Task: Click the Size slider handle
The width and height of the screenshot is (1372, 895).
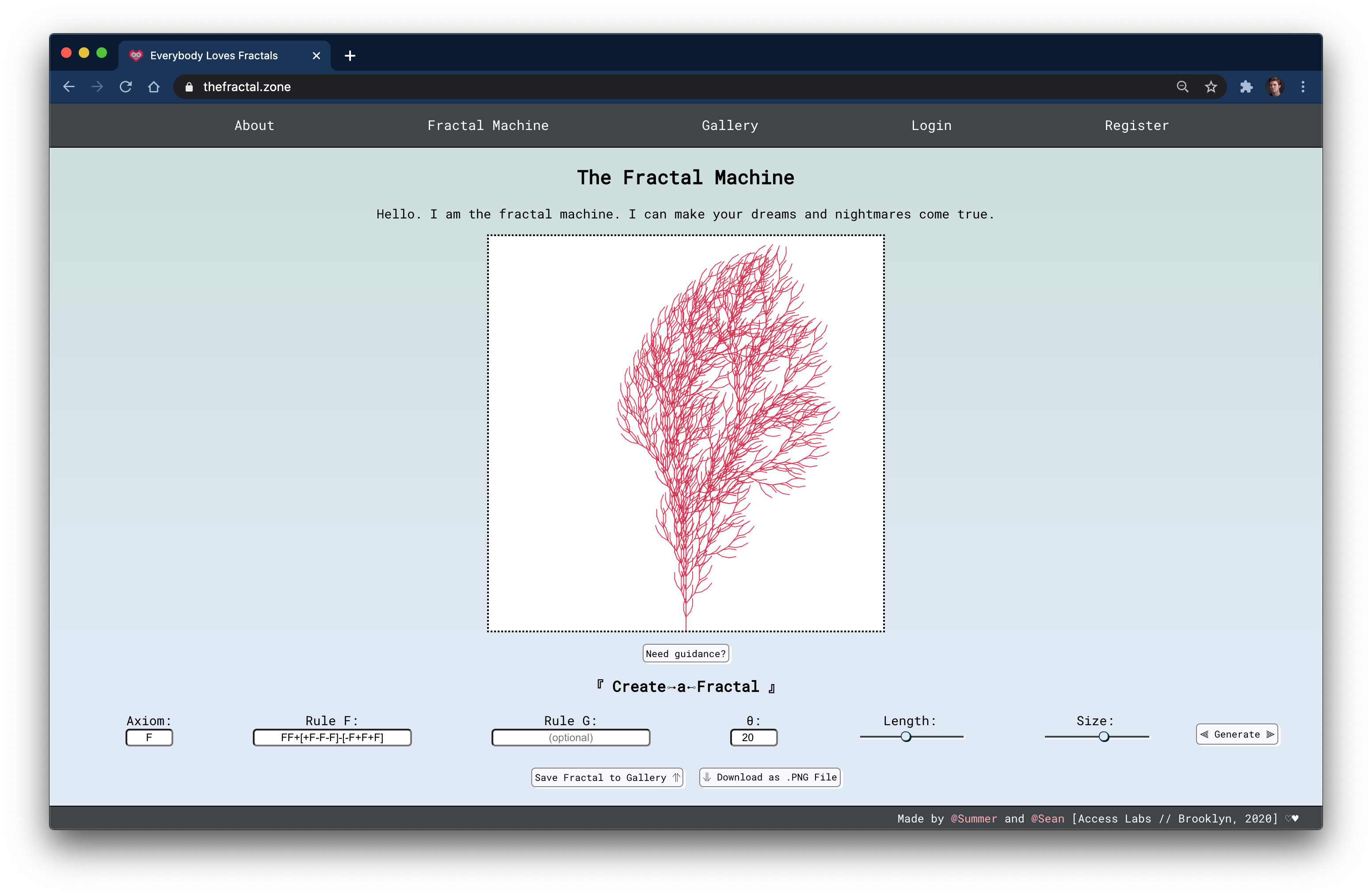Action: click(1103, 736)
